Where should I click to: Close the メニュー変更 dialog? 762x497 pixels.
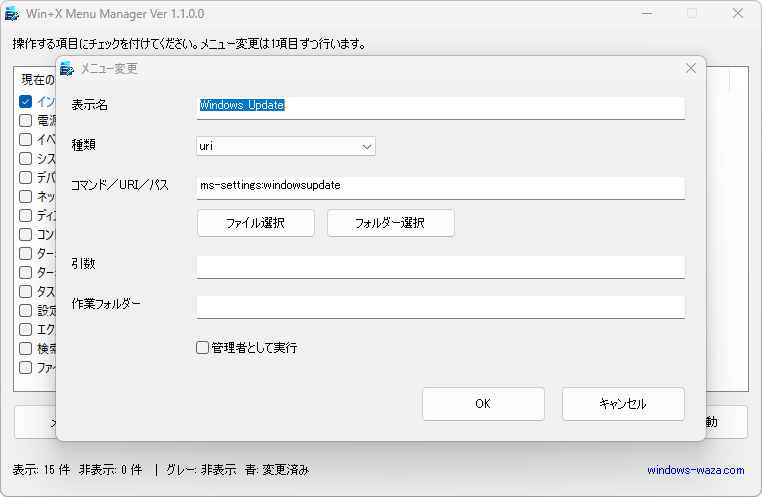(x=691, y=68)
